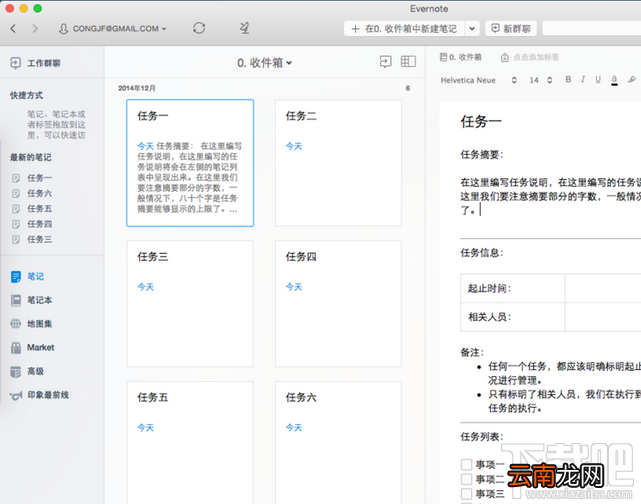Click the 2014年12月 date header
The image size is (641, 504).
[x=137, y=88]
